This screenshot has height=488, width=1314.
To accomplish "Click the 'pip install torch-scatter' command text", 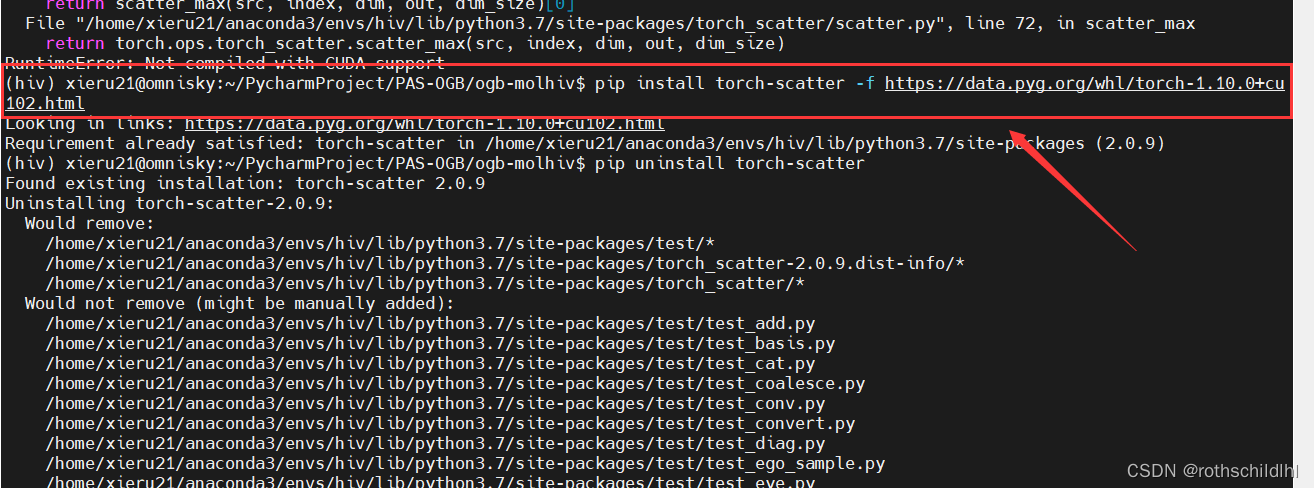I will click(x=720, y=84).
